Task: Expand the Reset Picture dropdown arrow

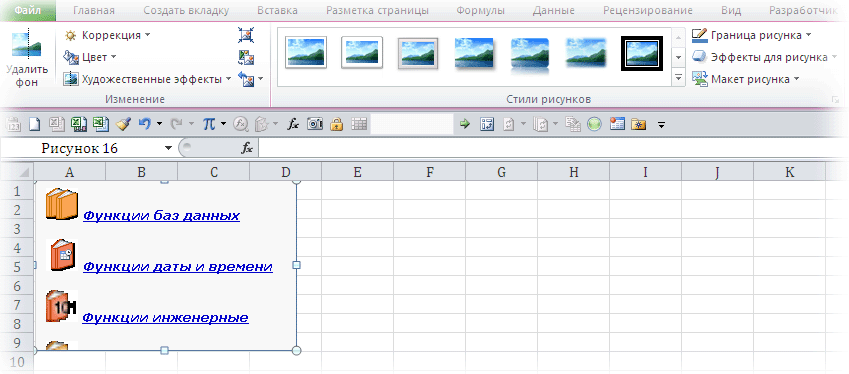Action: click(x=260, y=80)
